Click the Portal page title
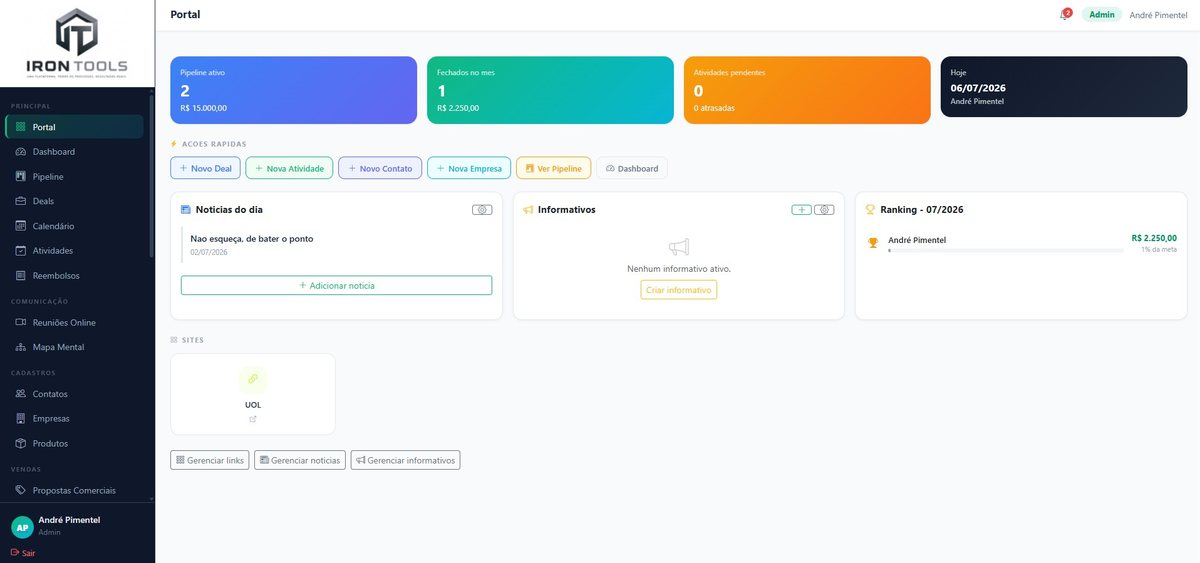Screen dimensions: 1200x563 [185, 15]
